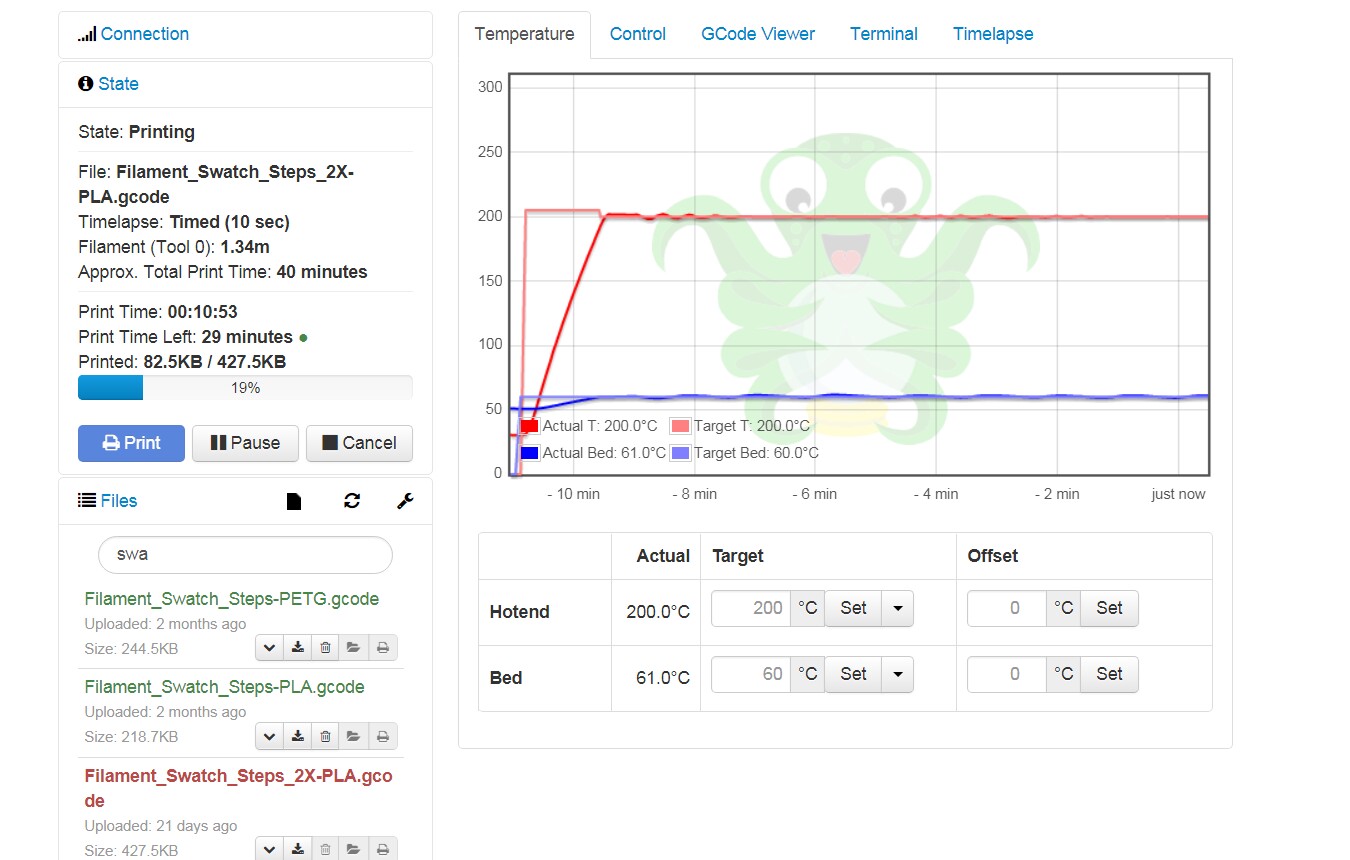Collapse the State panel header
The height and width of the screenshot is (860, 1350).
click(x=118, y=84)
